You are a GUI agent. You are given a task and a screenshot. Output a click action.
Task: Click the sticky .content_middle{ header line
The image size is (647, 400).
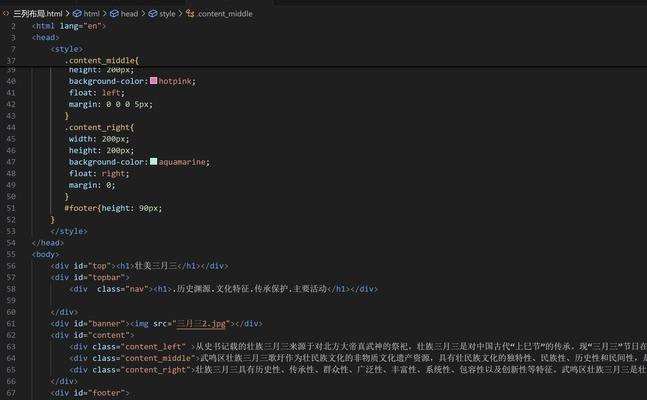tap(102, 60)
